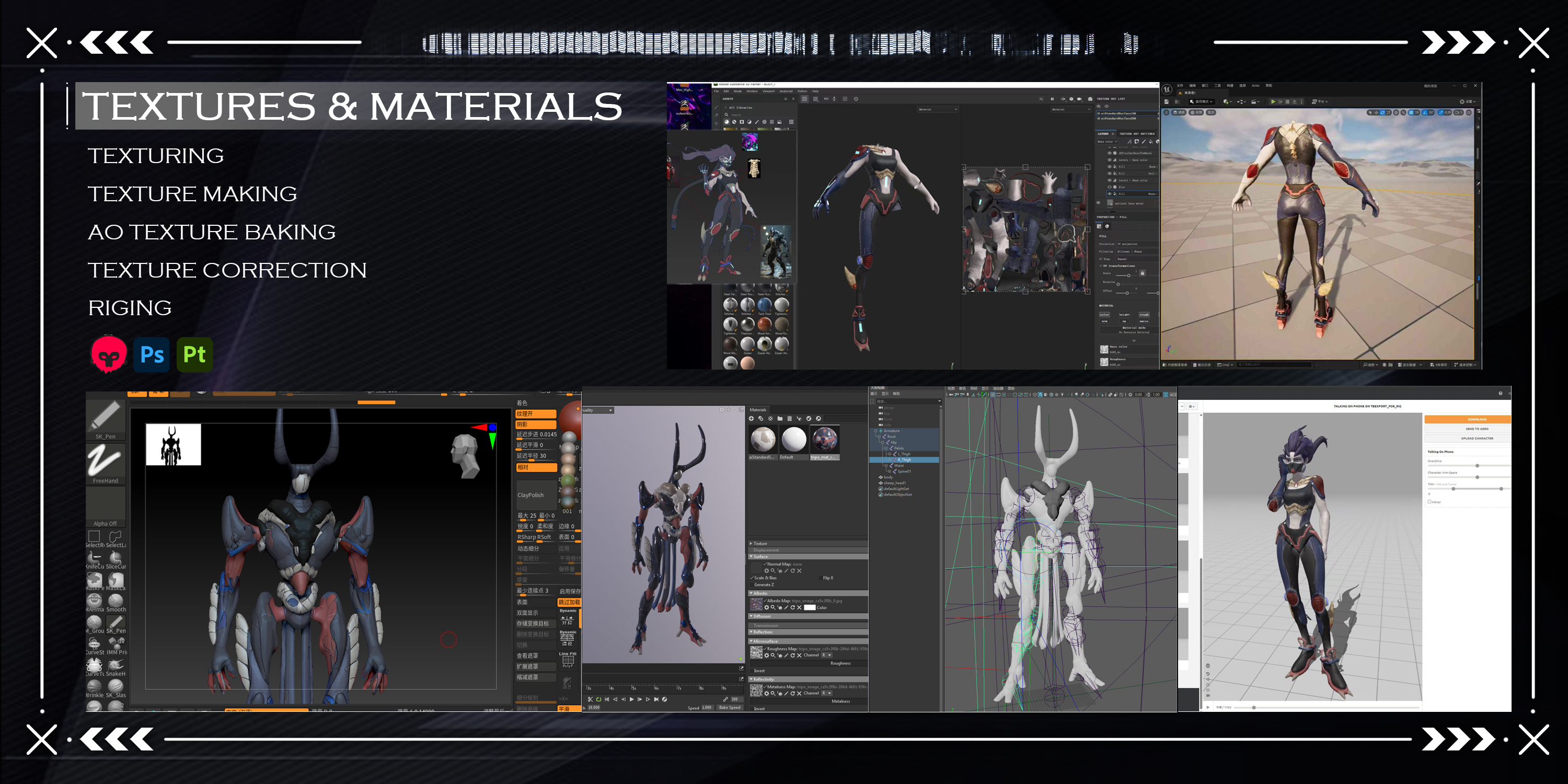Click the white Albedo Color swatch
This screenshot has height=784, width=1568.
[809, 607]
